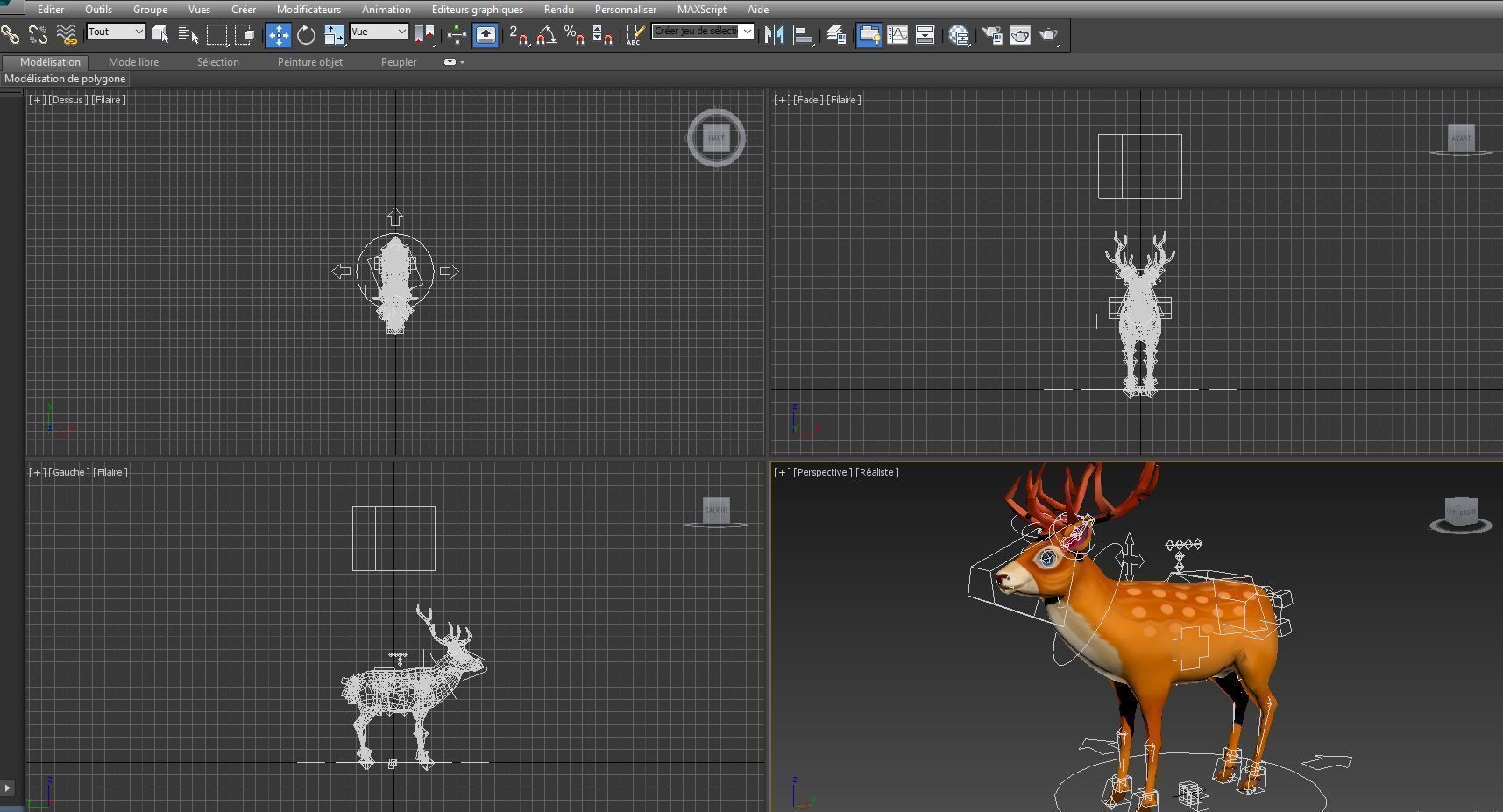Viewport: 1503px width, 812px height.
Task: Open the Curve Editor
Action: (x=897, y=35)
